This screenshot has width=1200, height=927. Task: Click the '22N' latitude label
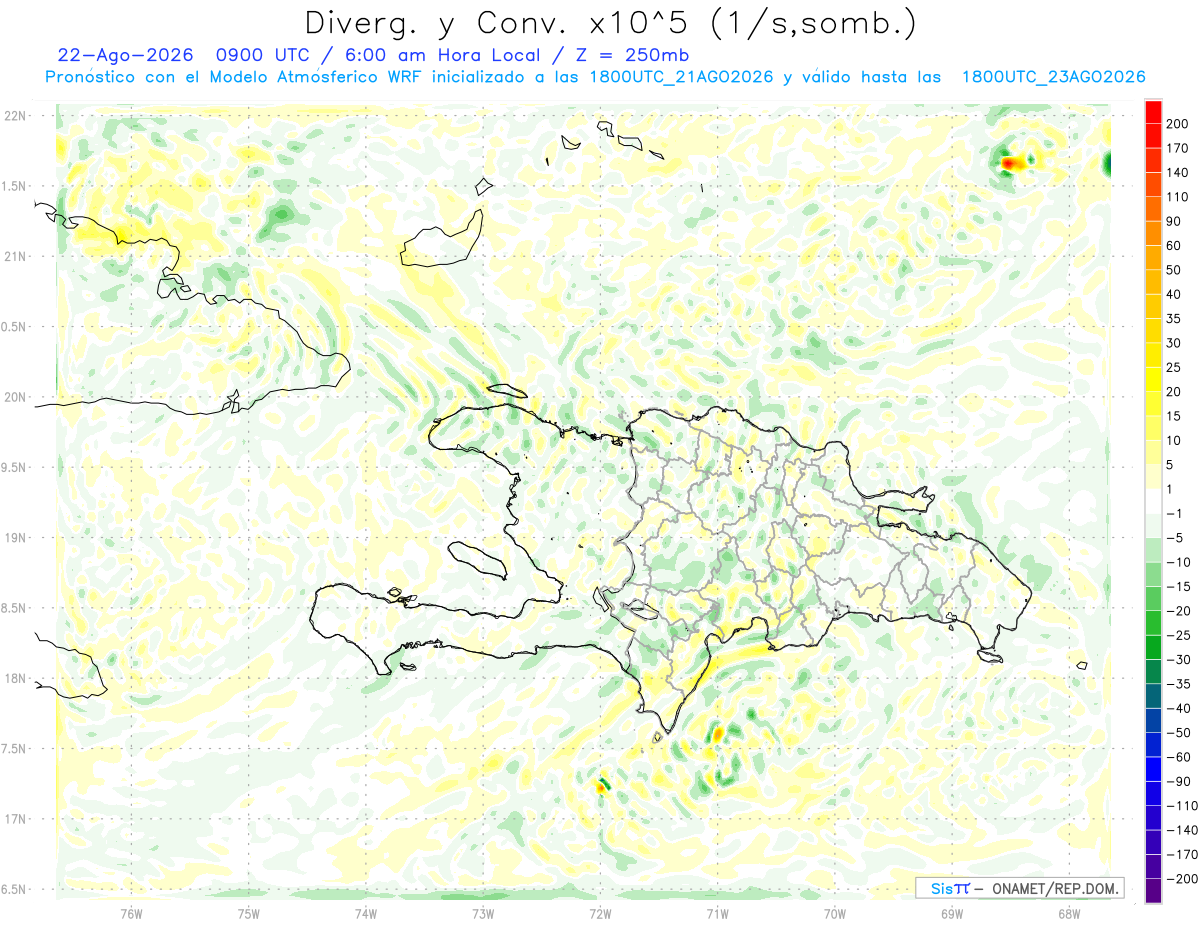(x=15, y=116)
